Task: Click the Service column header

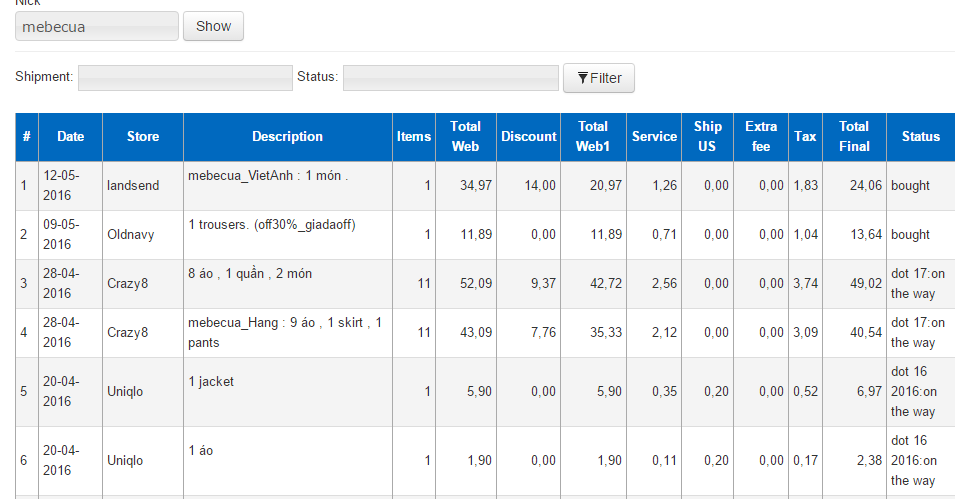Action: [654, 137]
